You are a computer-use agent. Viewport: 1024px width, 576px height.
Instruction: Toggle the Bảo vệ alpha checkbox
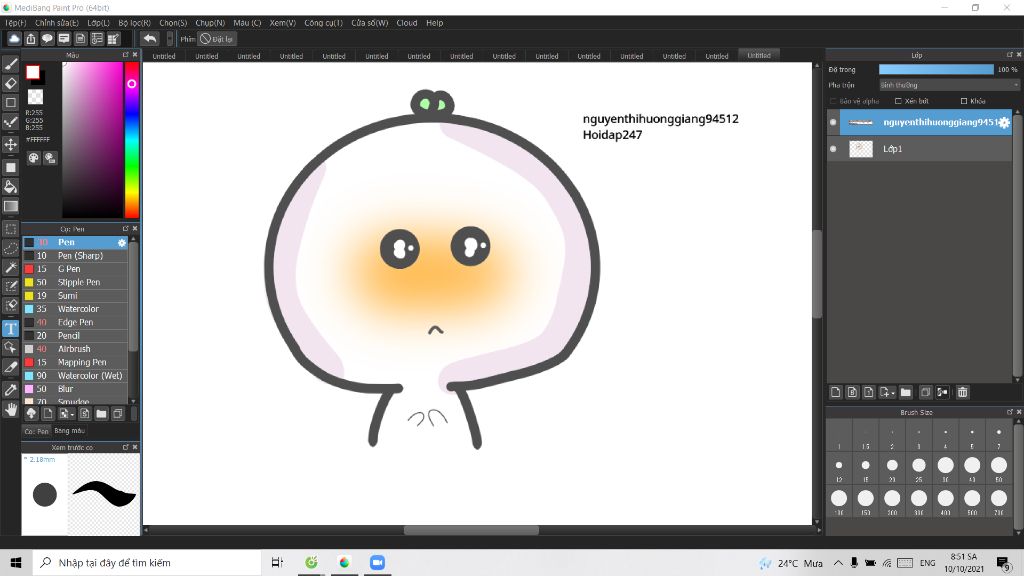coord(833,101)
